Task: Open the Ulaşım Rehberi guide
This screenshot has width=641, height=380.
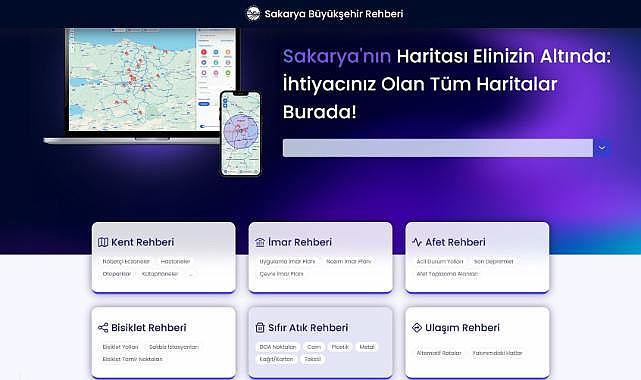Action: (x=477, y=342)
